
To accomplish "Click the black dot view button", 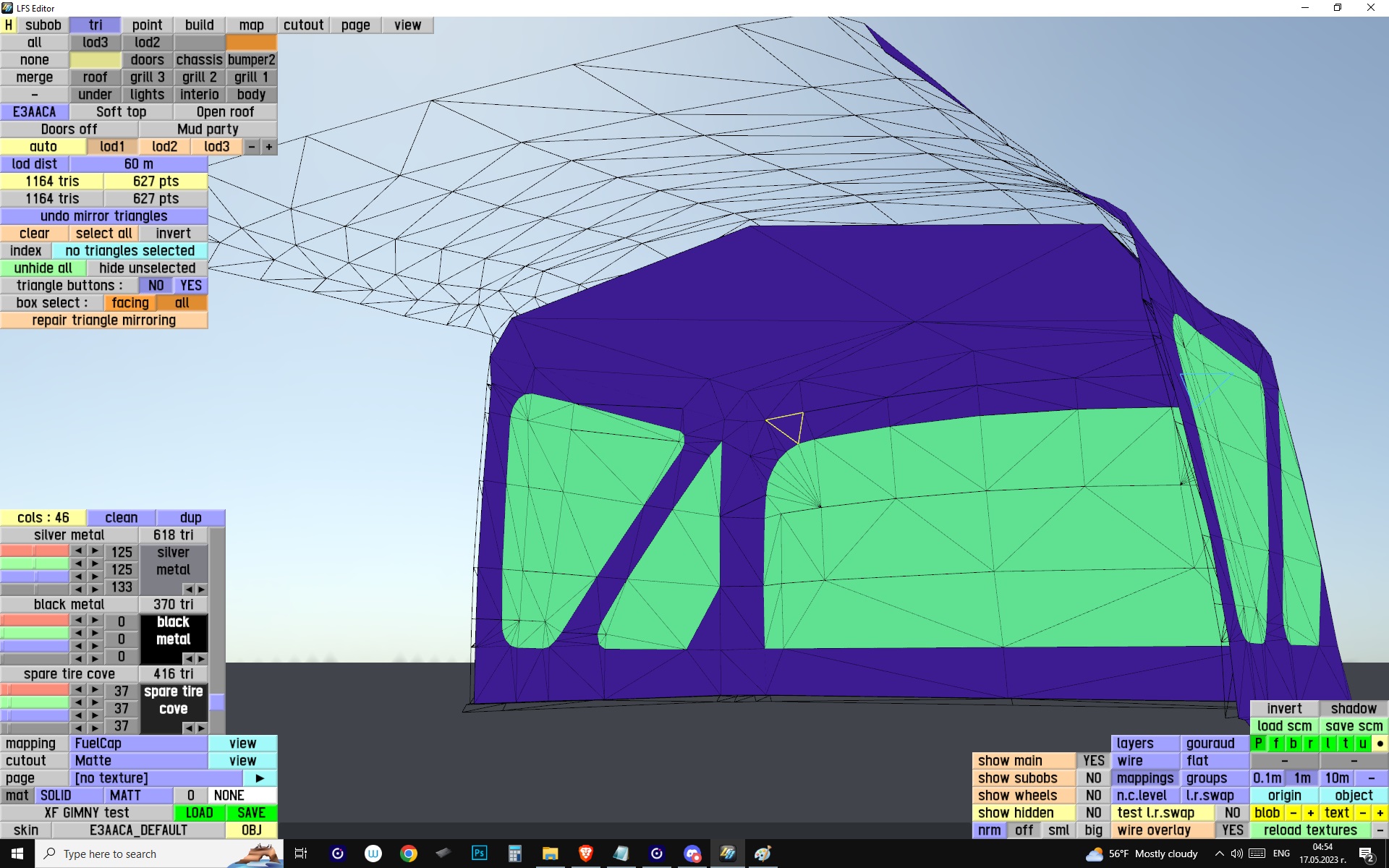I will [1380, 744].
